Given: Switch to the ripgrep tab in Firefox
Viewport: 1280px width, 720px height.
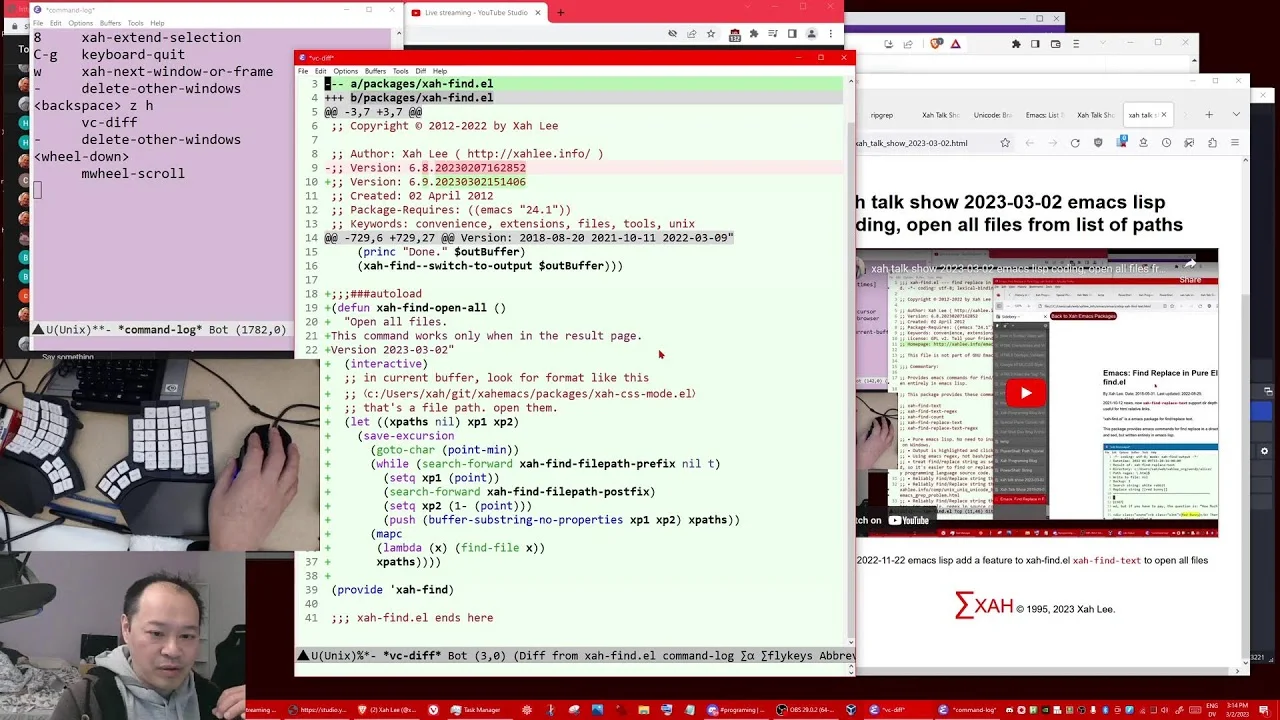Looking at the screenshot, I should [881, 115].
